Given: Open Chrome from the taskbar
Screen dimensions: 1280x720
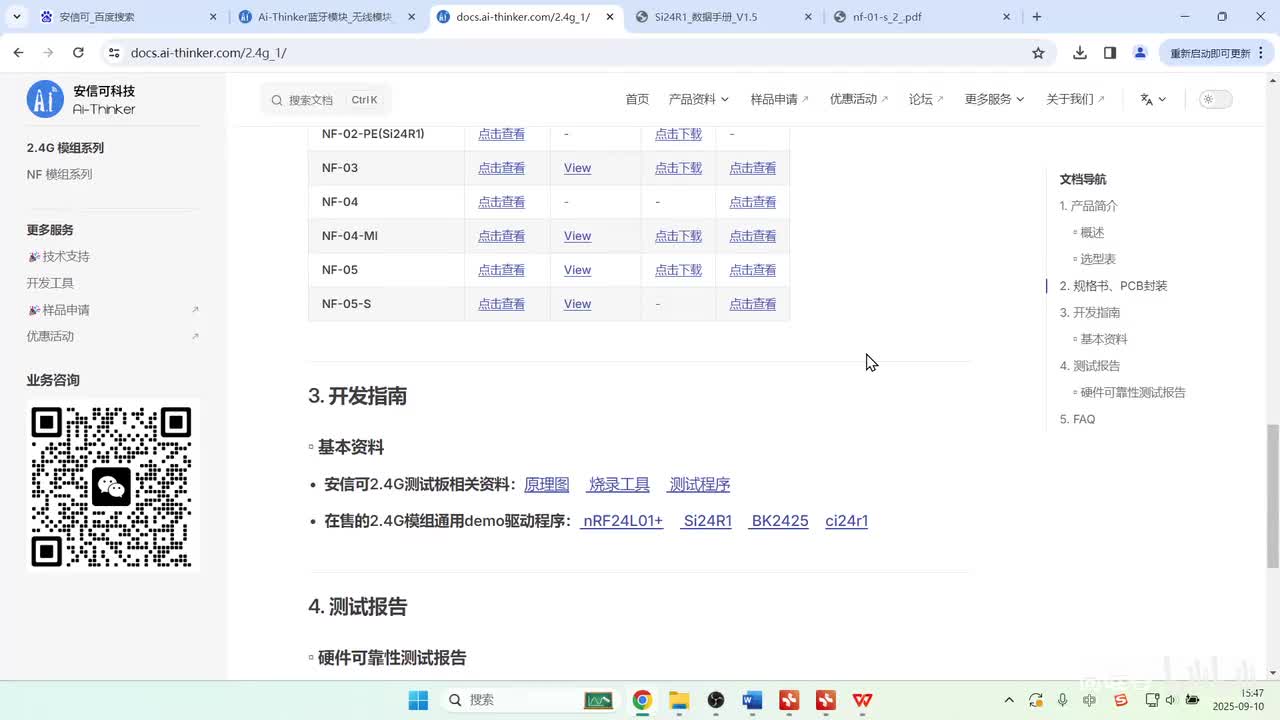Looking at the screenshot, I should (642, 700).
